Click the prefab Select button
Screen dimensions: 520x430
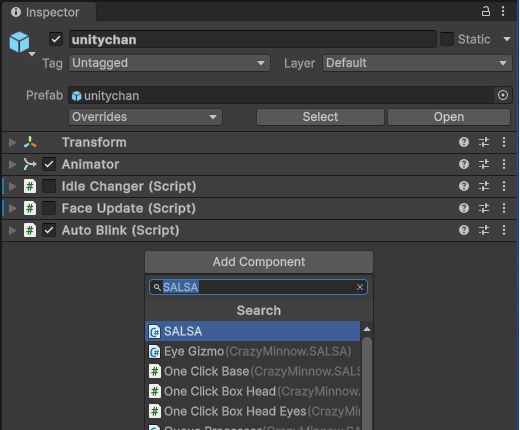(x=320, y=117)
